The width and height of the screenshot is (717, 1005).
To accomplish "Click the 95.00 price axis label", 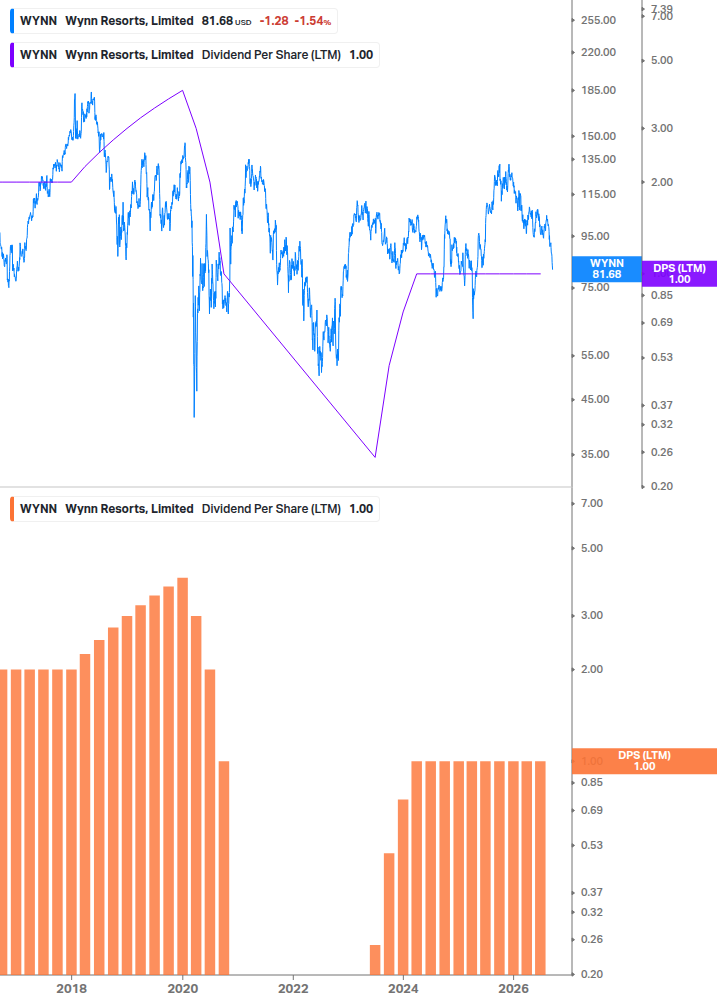I will coord(595,237).
